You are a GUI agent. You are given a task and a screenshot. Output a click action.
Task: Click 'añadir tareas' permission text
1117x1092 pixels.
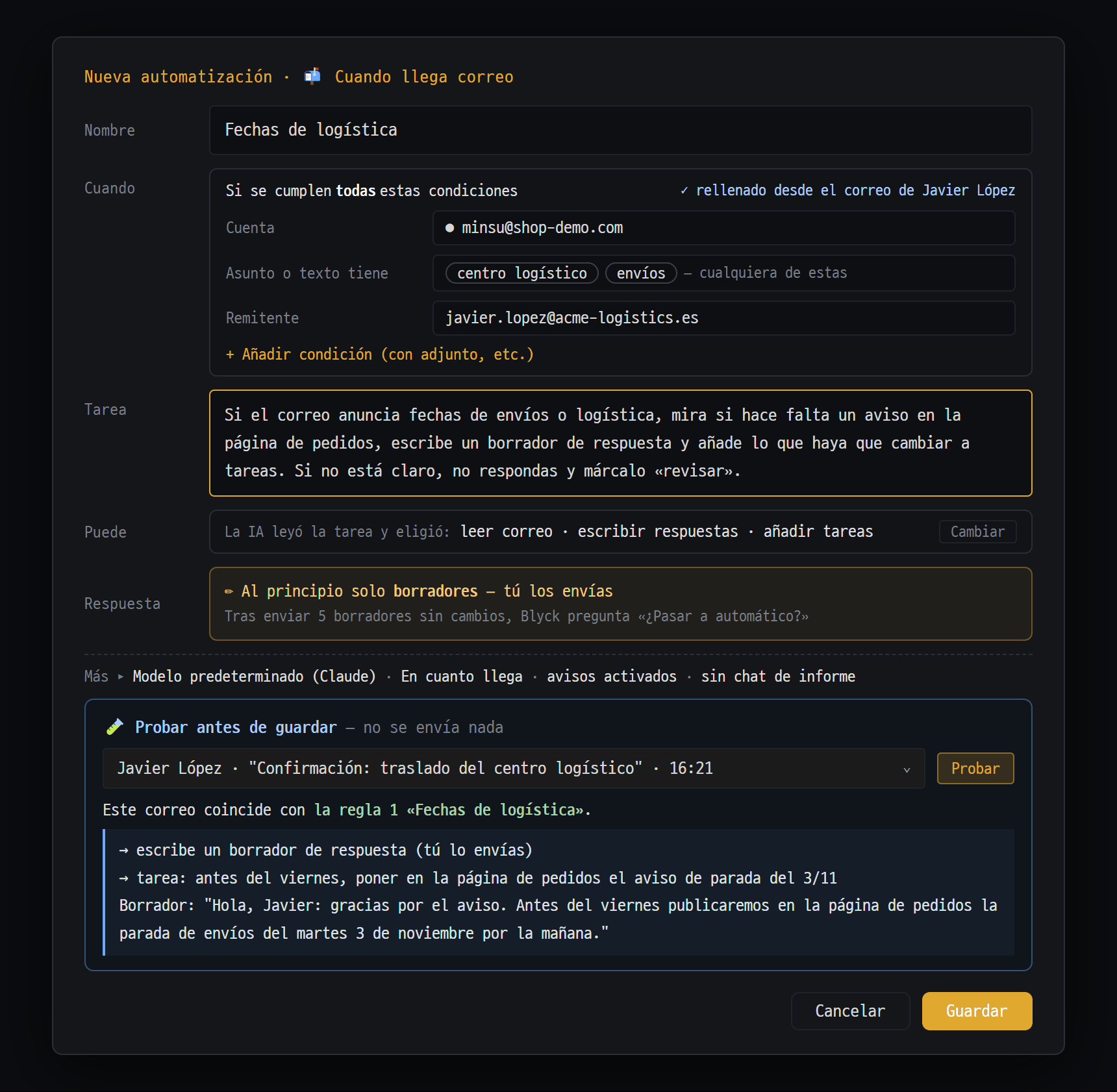pos(818,532)
